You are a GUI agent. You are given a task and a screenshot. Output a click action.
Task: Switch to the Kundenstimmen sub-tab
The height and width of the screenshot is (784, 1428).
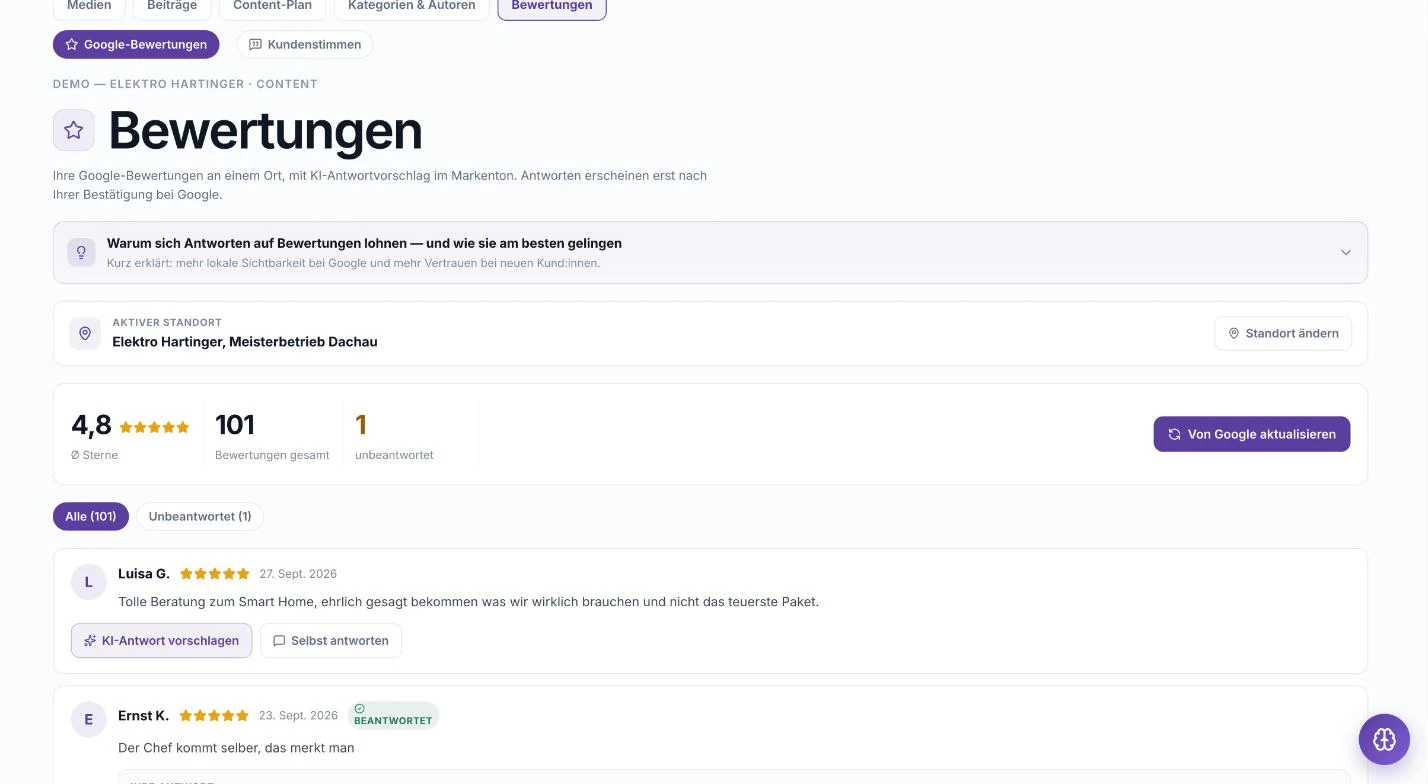coord(305,44)
